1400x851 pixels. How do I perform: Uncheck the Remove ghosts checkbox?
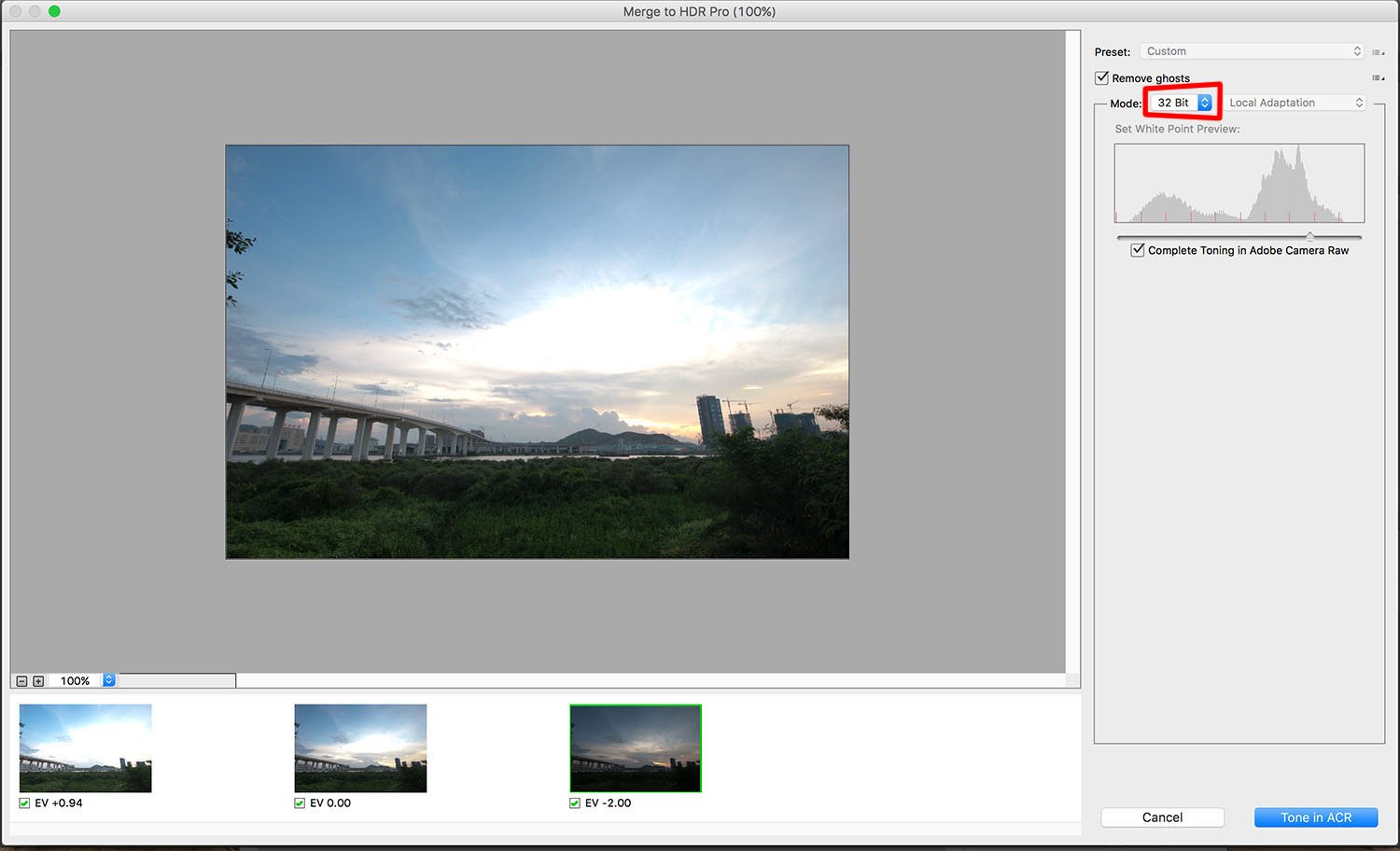[1101, 77]
